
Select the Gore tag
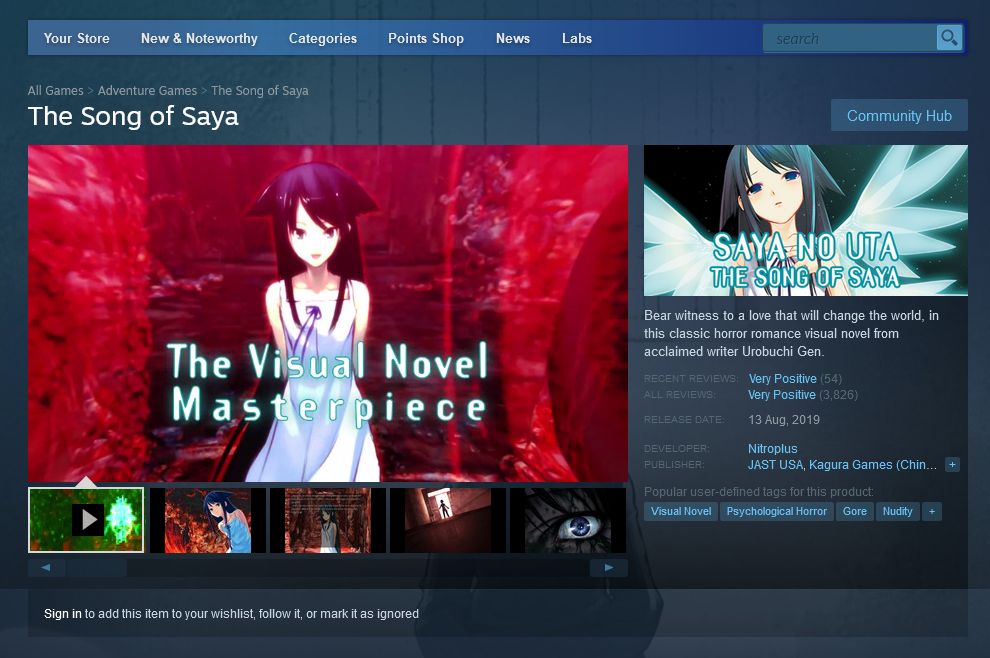(x=855, y=511)
